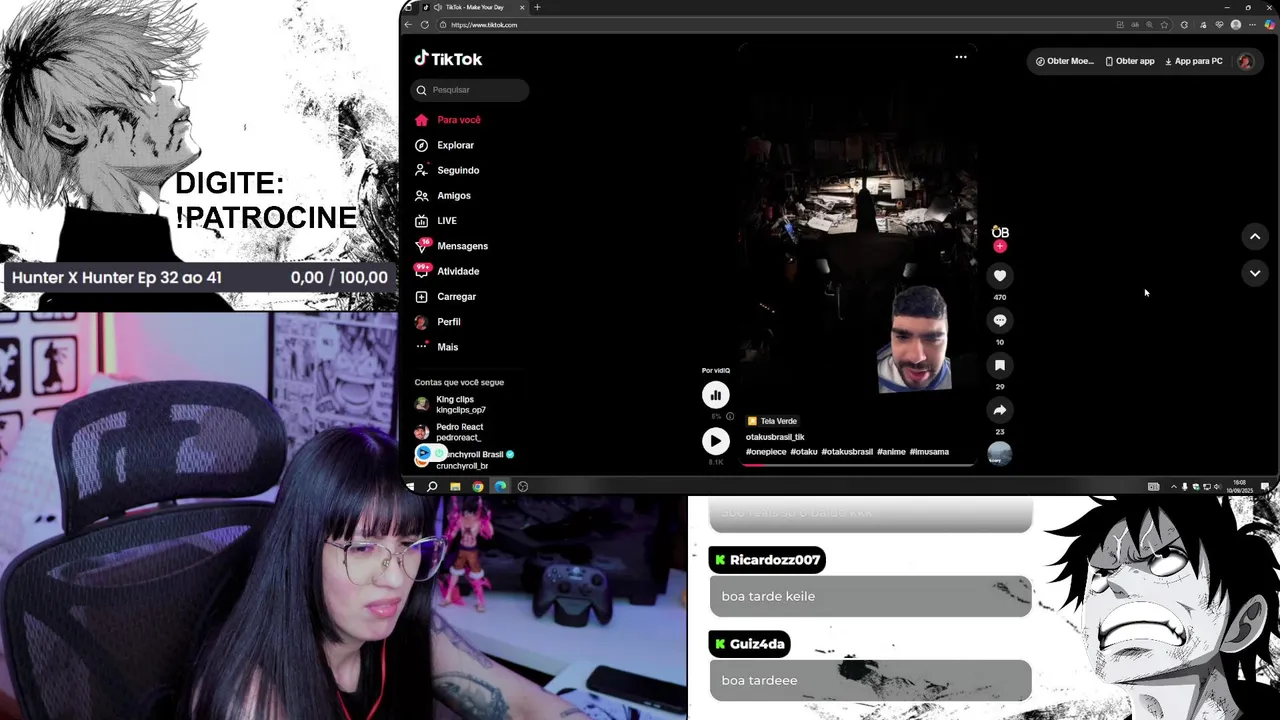1280x720 pixels.
Task: Open browser settings ellipsis menu
Action: (1252, 25)
